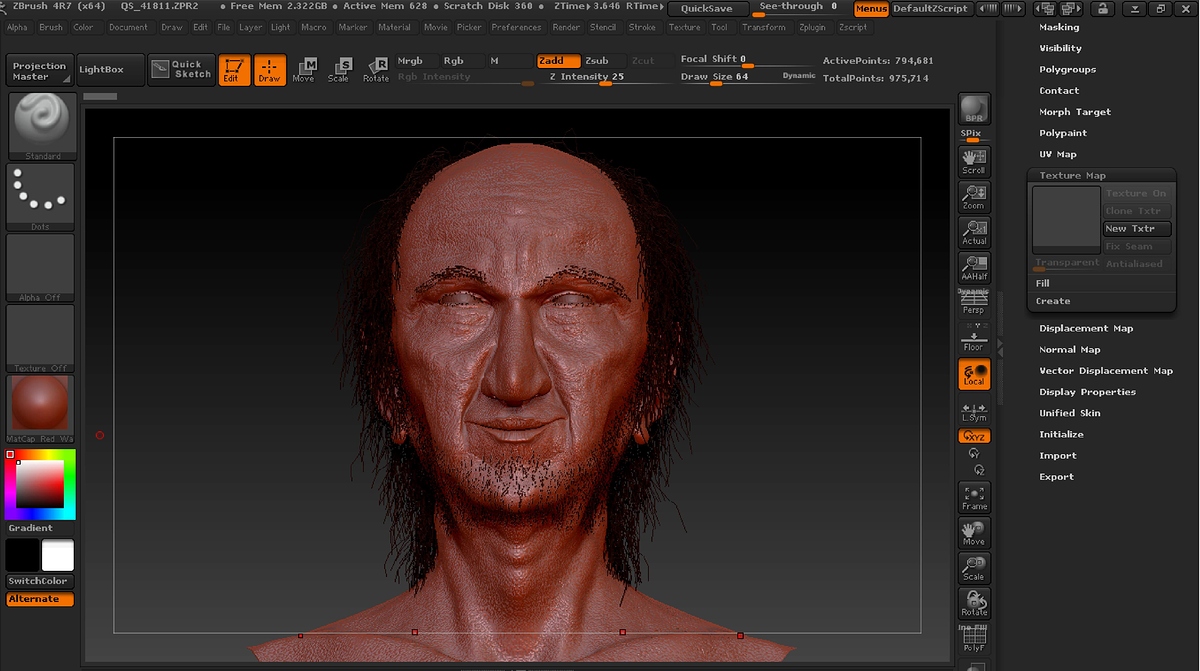Expand the Polypaint subpalette
This screenshot has width=1200, height=671.
coord(1063,133)
